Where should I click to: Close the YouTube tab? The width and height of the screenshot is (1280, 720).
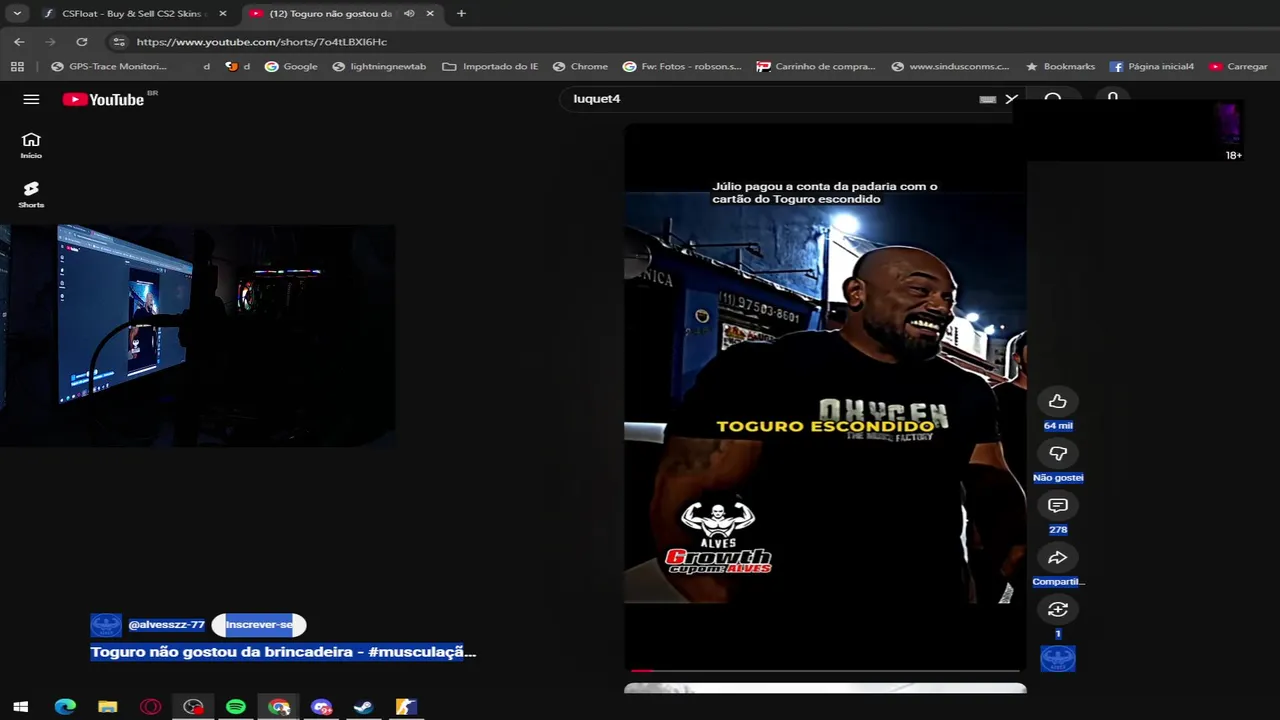coord(430,14)
